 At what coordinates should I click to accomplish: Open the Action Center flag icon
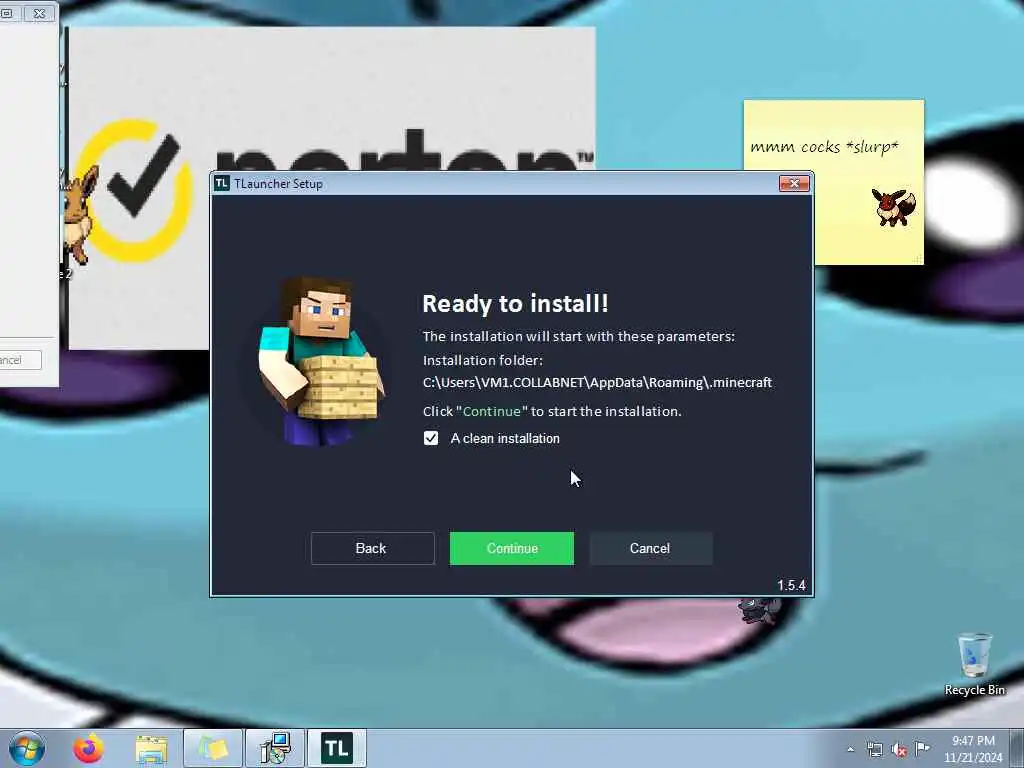point(922,748)
